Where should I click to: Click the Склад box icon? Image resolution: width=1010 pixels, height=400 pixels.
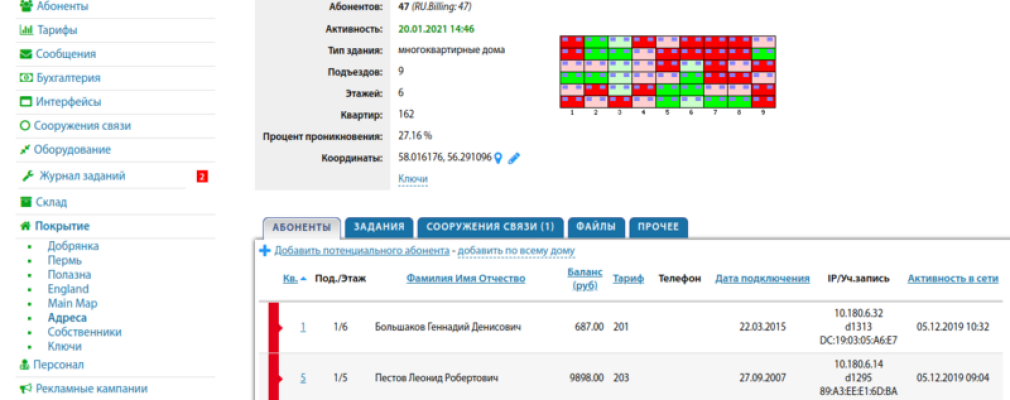pos(26,202)
